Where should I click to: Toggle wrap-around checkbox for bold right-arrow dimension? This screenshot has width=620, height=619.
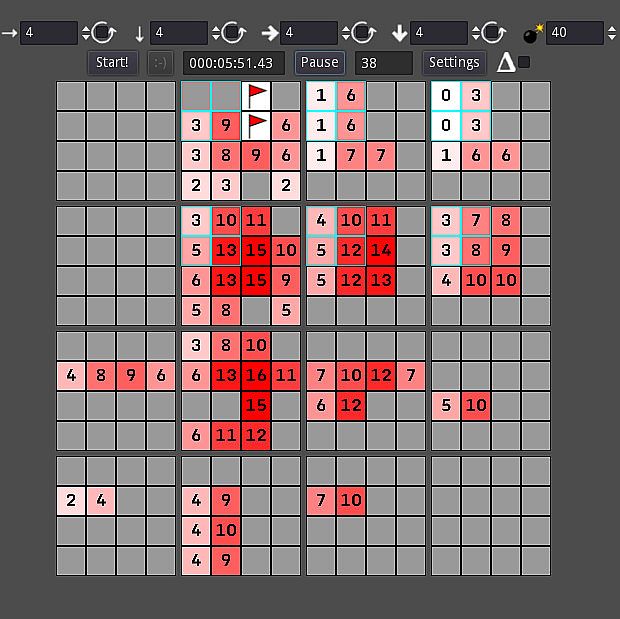tap(363, 33)
